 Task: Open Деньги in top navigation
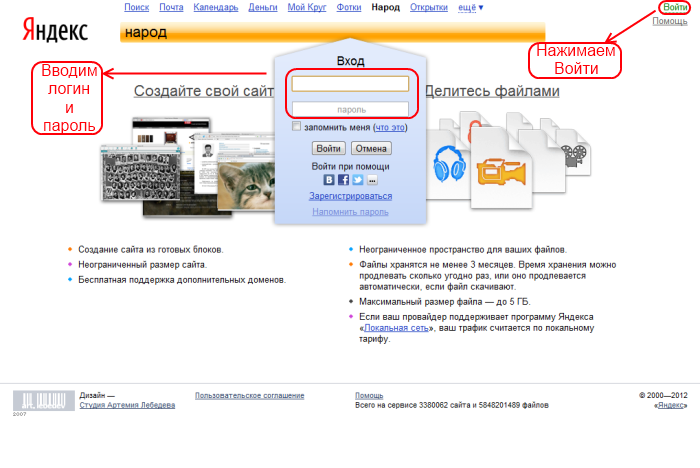point(263,7)
